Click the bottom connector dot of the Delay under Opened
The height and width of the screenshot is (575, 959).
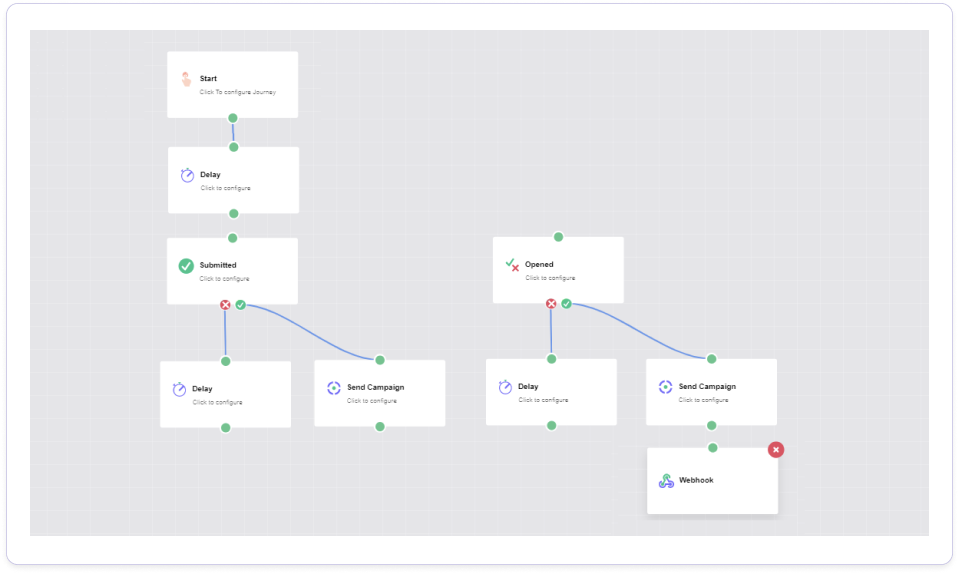click(552, 426)
